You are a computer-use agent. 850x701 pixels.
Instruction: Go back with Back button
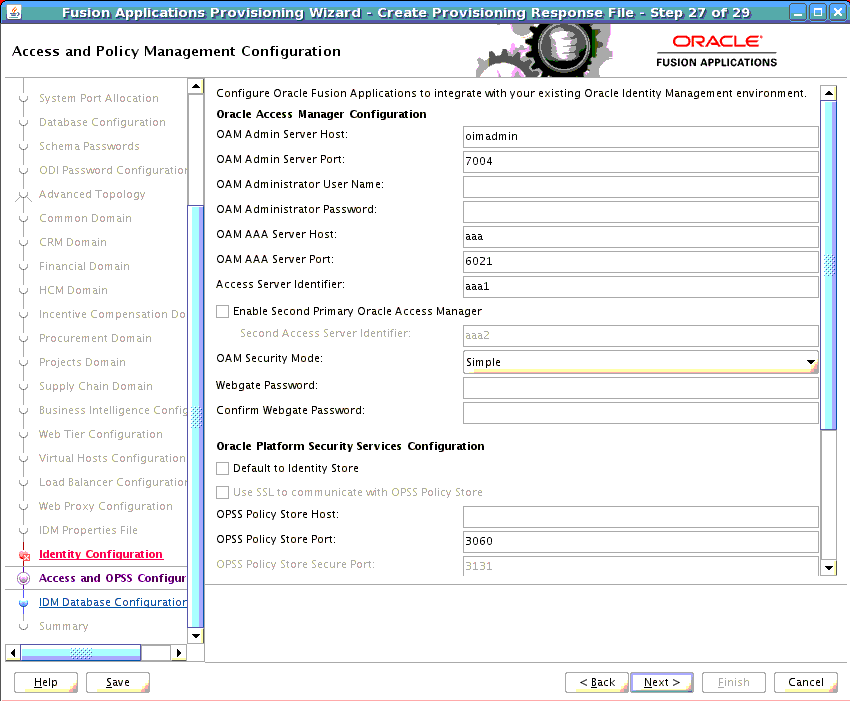click(597, 683)
